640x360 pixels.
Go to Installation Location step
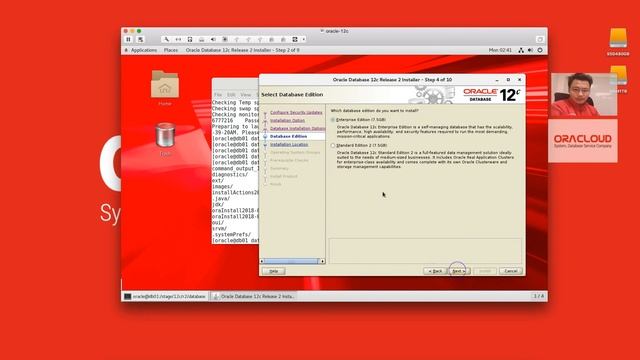(x=289, y=144)
